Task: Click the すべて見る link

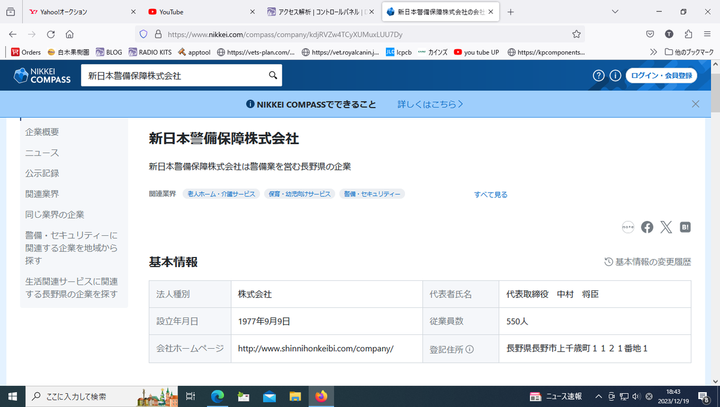Action: [x=490, y=194]
